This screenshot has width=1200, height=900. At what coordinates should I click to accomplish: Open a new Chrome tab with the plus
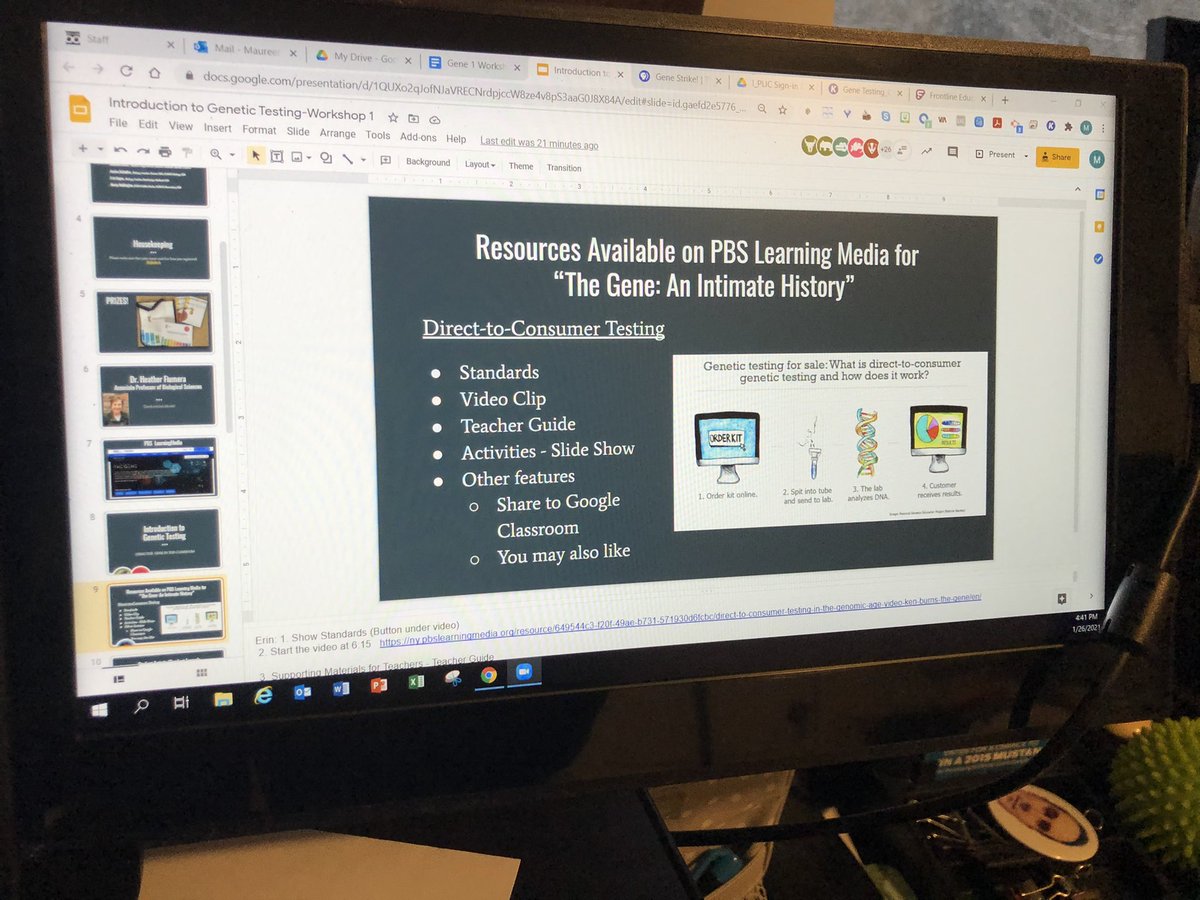(1005, 99)
